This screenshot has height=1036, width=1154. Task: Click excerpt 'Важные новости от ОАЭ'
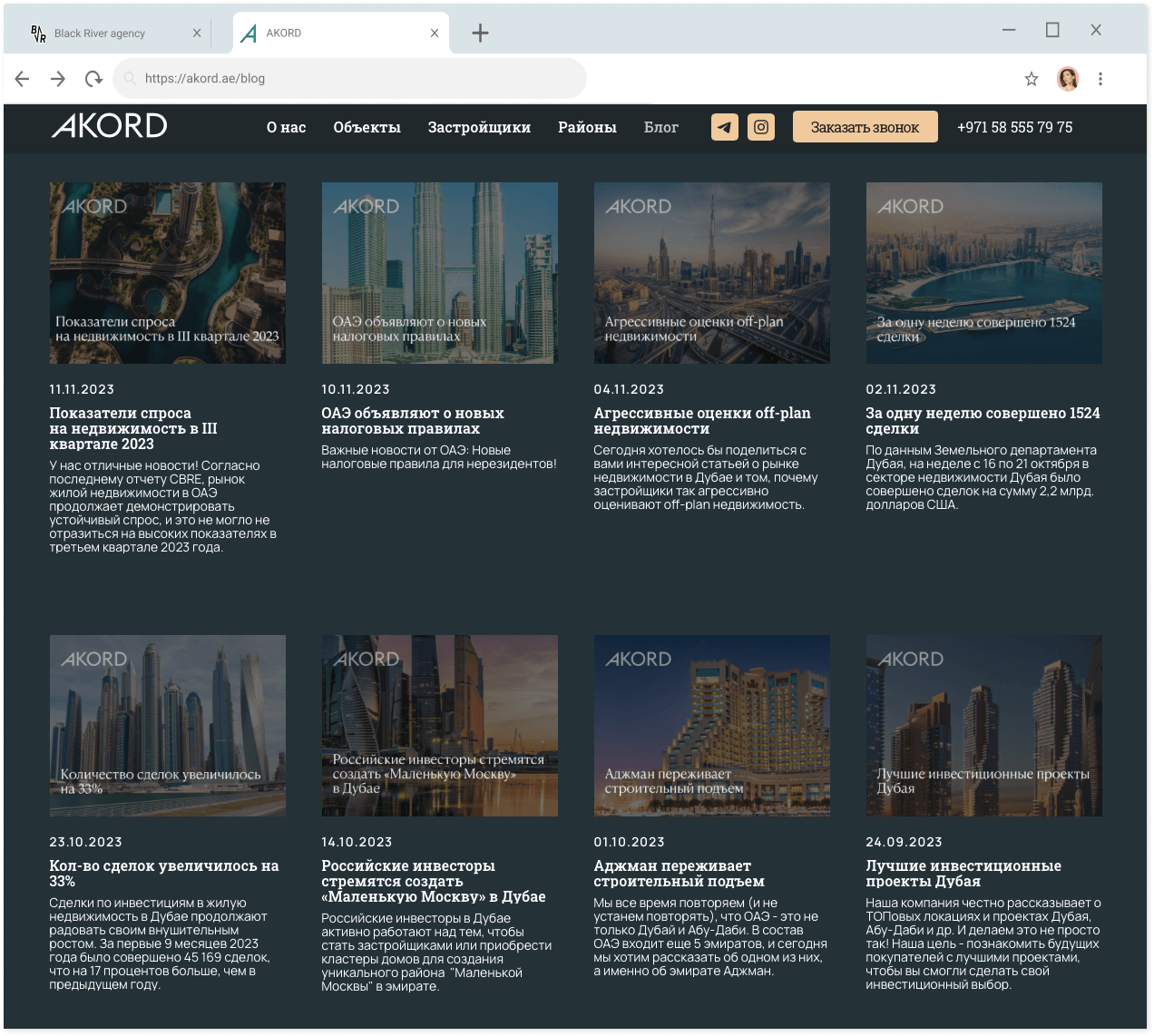pos(439,457)
